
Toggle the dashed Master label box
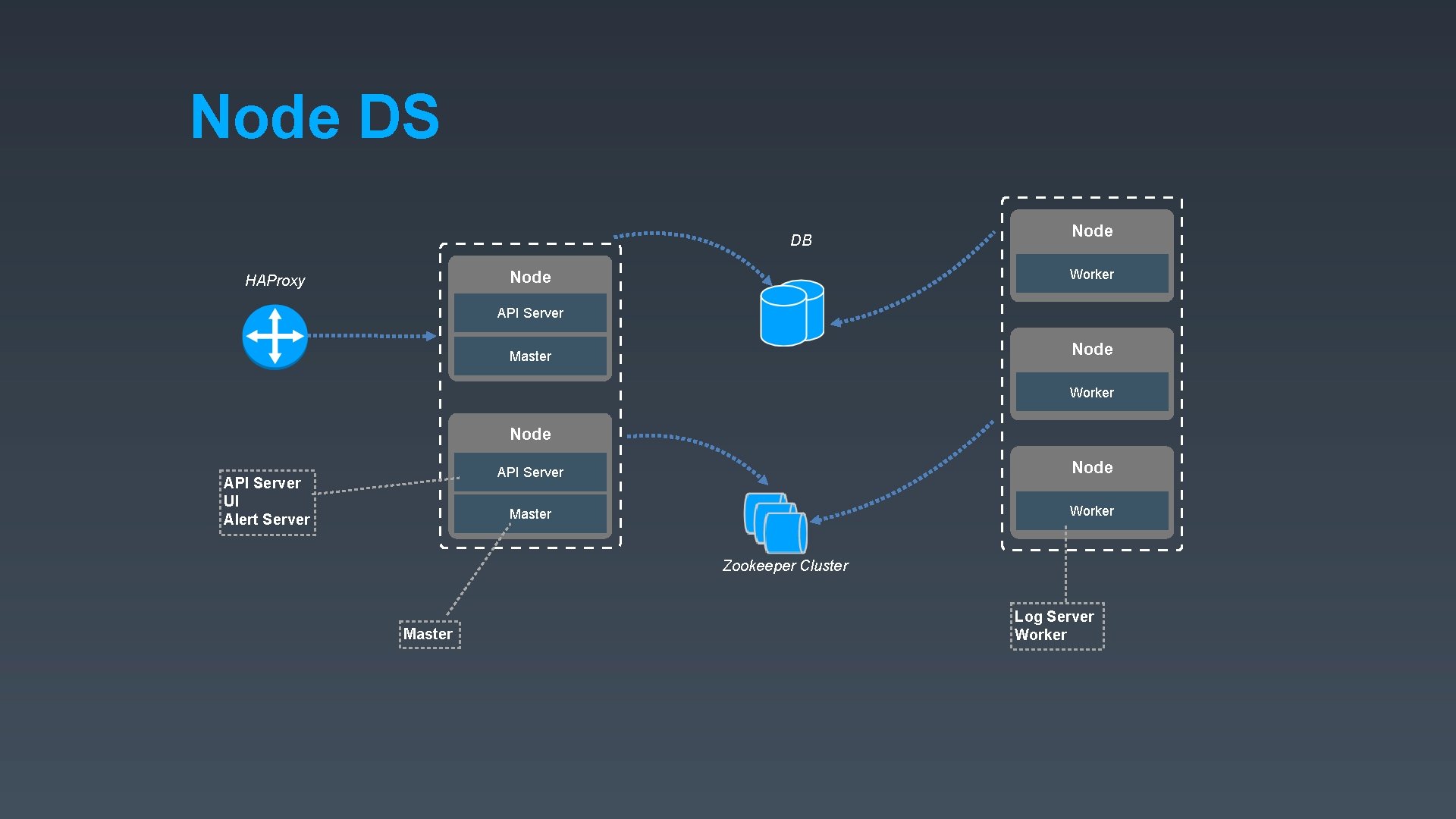click(429, 633)
